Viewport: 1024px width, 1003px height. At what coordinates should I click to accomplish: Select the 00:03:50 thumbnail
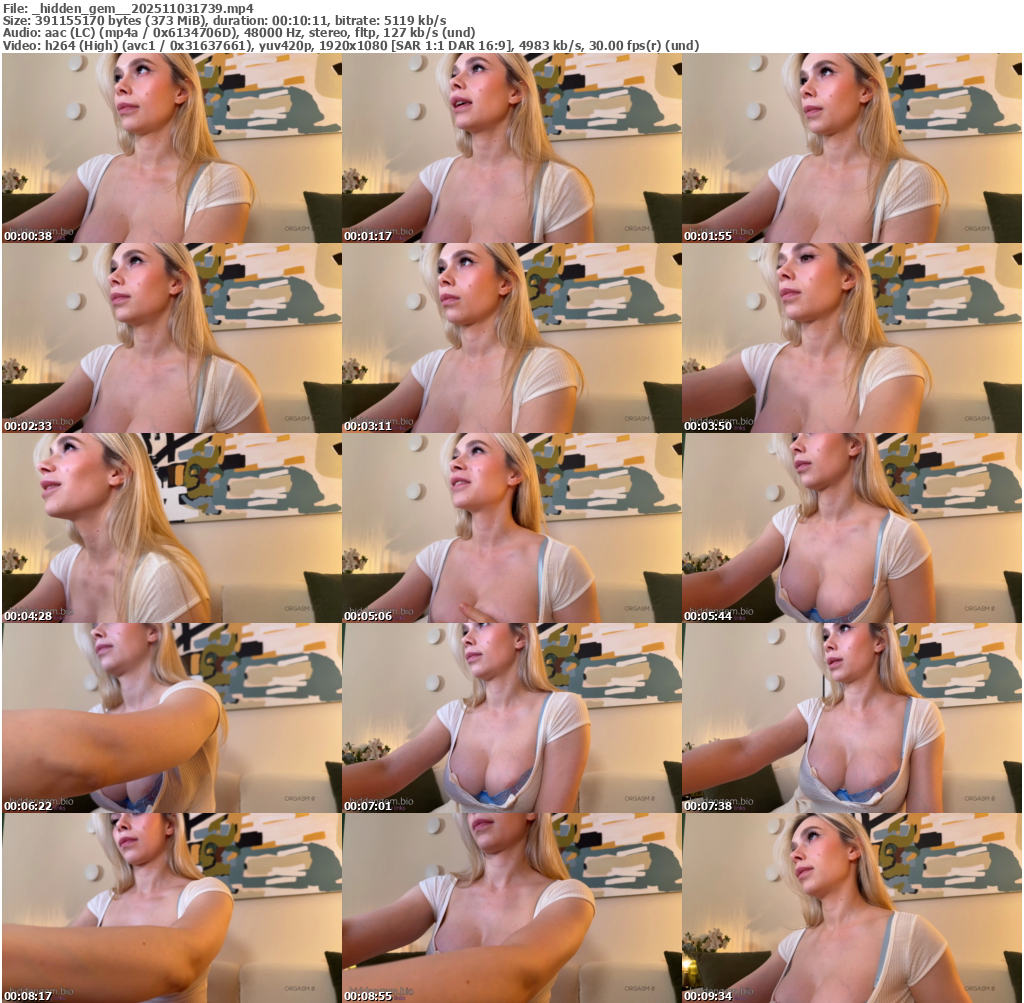[851, 338]
